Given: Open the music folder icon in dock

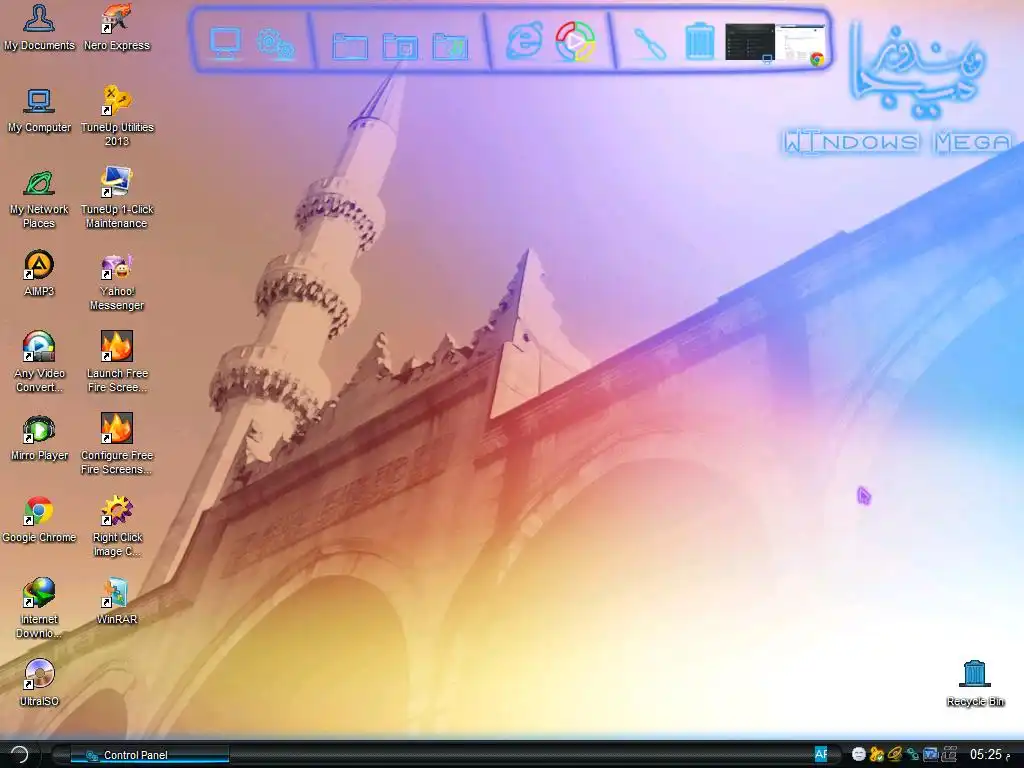Looking at the screenshot, I should (450, 46).
